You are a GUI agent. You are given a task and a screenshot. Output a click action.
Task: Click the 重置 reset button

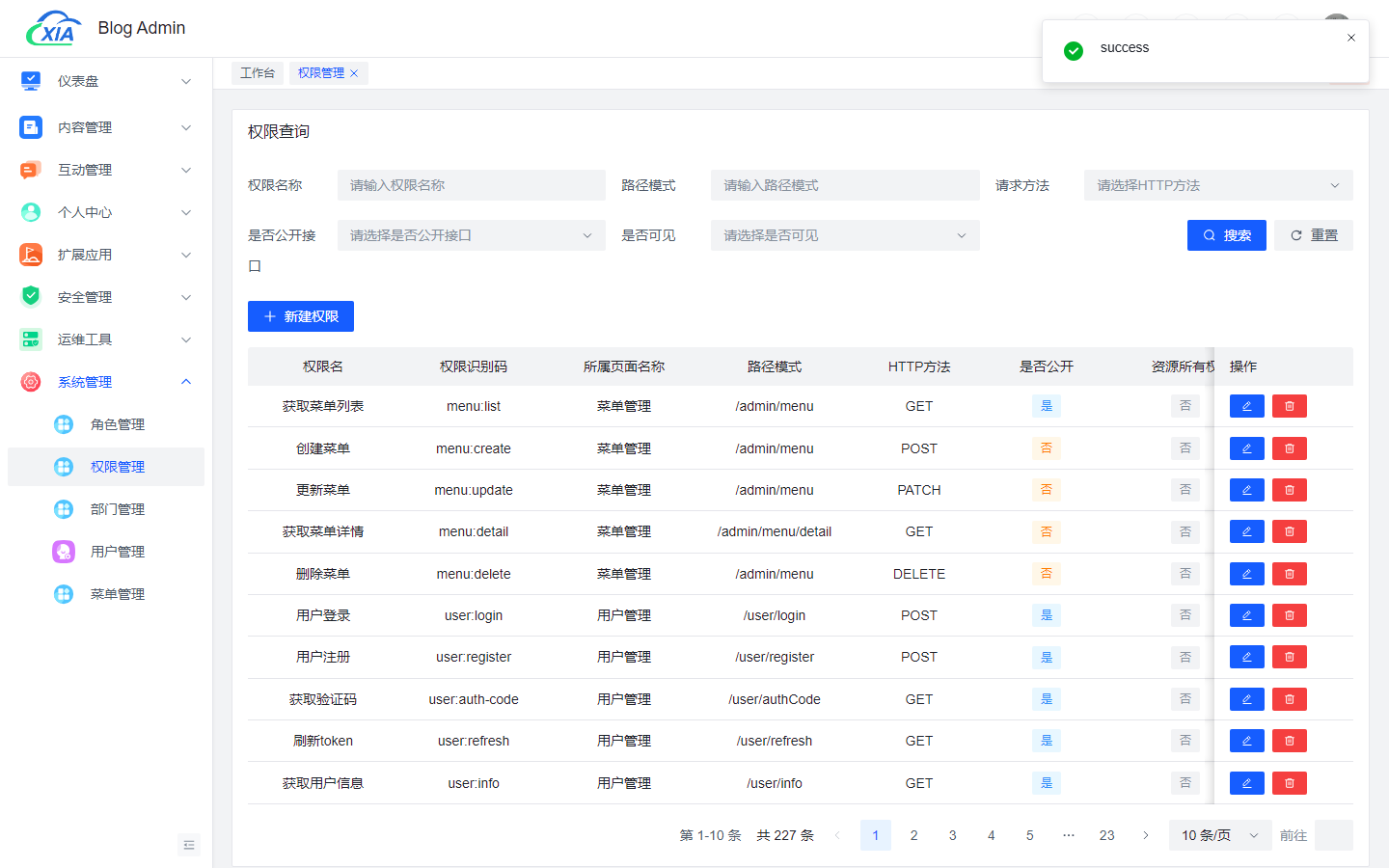coord(1314,235)
